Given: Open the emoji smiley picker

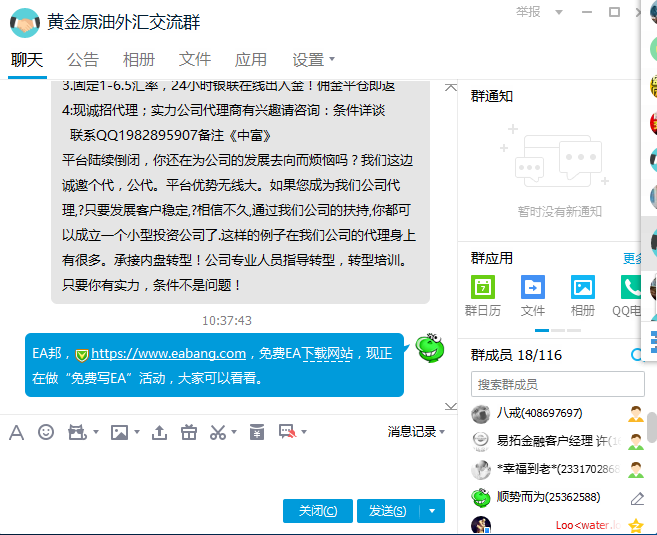Looking at the screenshot, I should (x=46, y=432).
